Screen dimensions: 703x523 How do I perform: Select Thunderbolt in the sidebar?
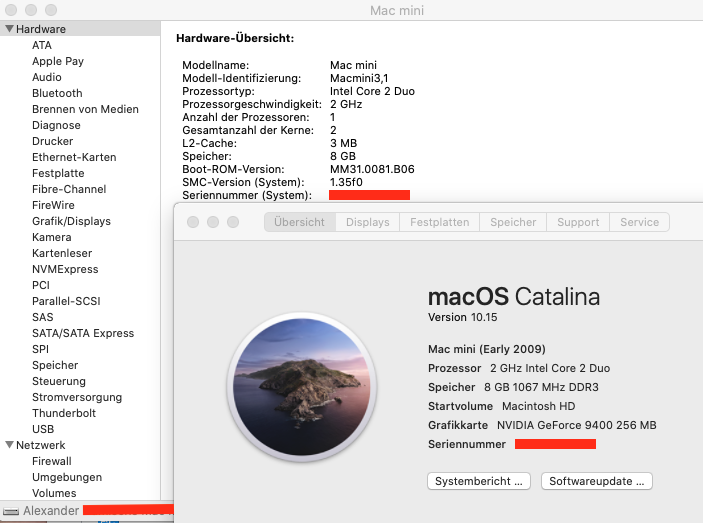(x=64, y=413)
